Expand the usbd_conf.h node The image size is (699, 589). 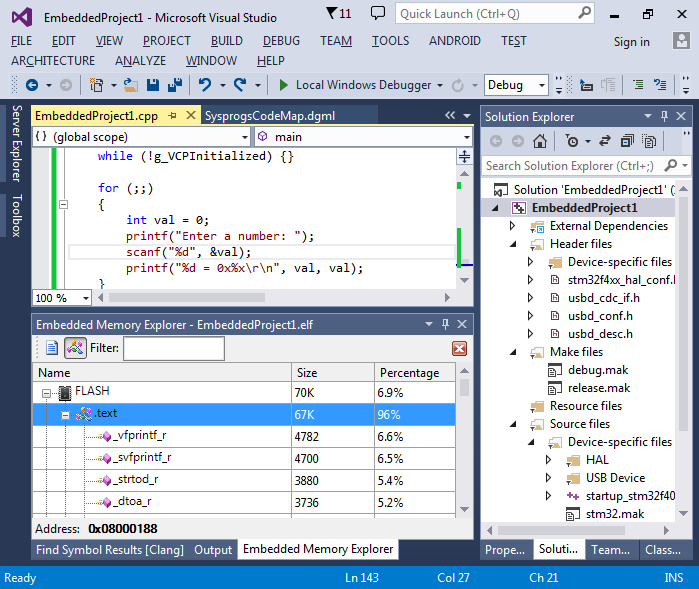point(530,316)
